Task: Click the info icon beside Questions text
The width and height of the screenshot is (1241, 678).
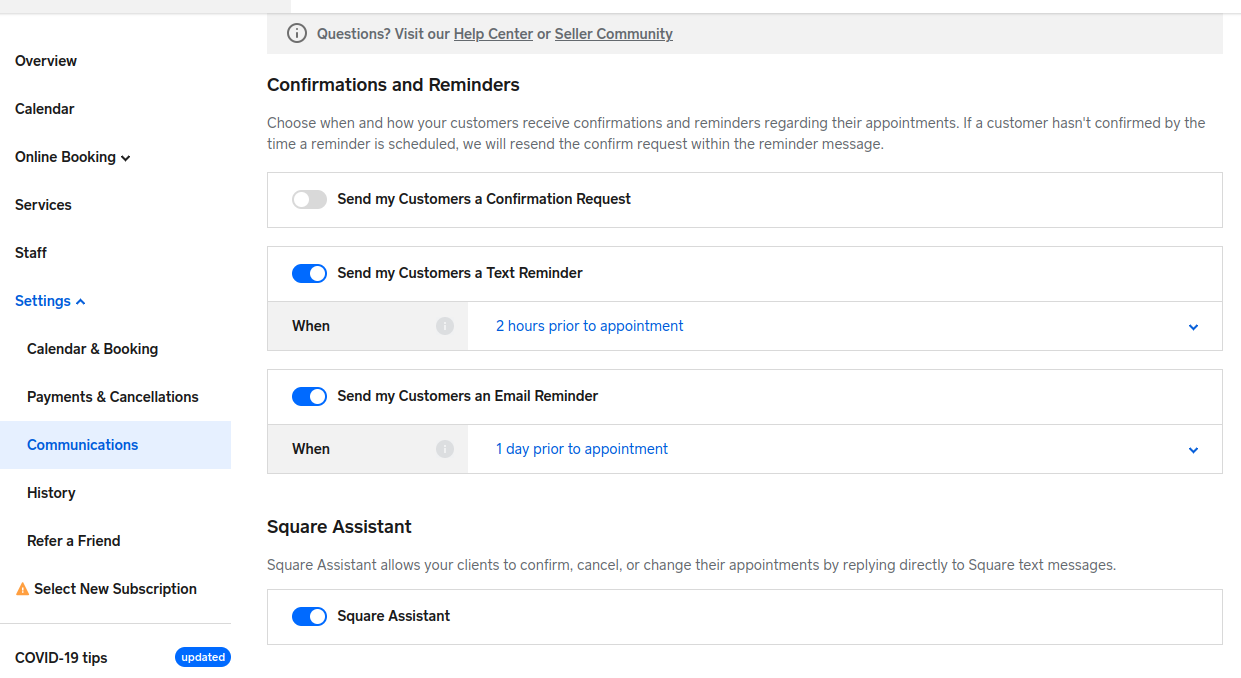Action: click(297, 34)
